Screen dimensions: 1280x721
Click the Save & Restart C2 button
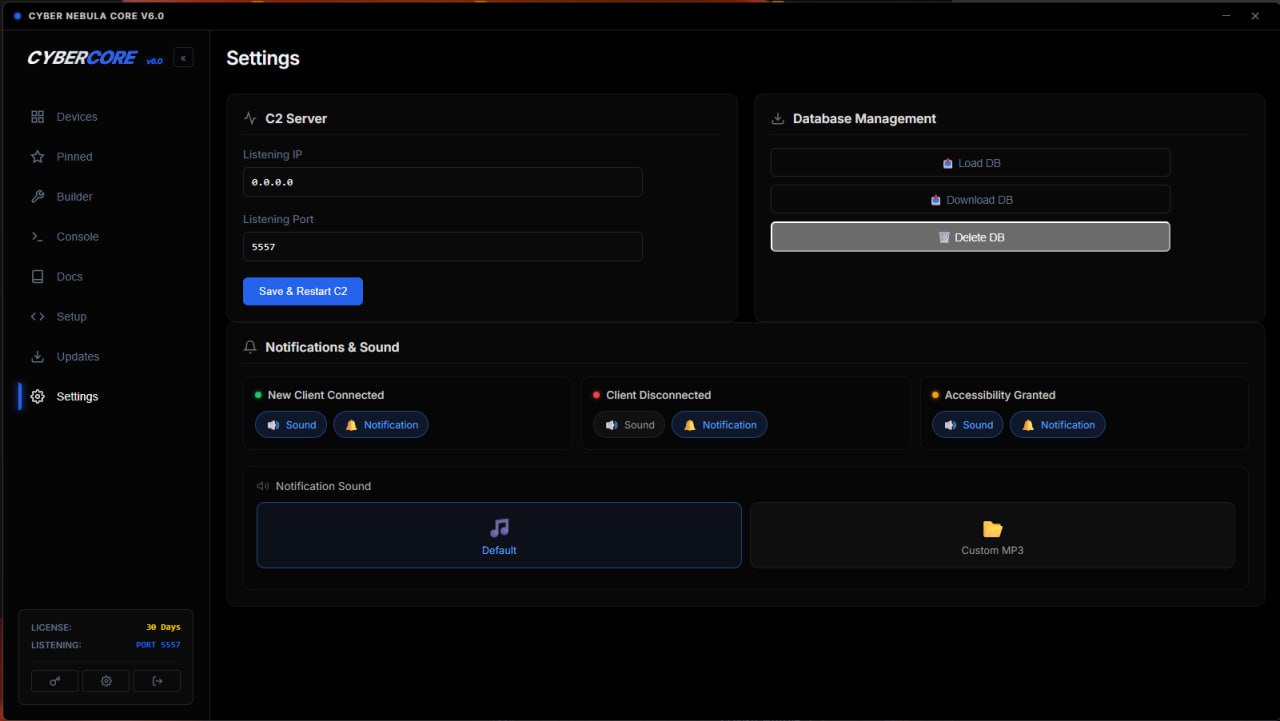pyautogui.click(x=303, y=291)
